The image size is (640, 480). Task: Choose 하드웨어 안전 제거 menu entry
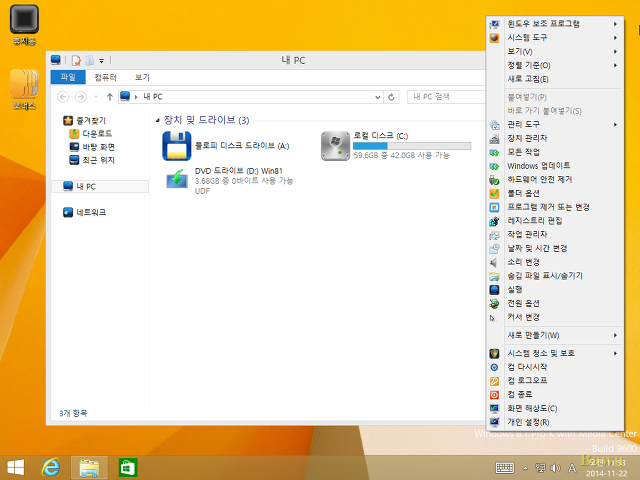555,179
